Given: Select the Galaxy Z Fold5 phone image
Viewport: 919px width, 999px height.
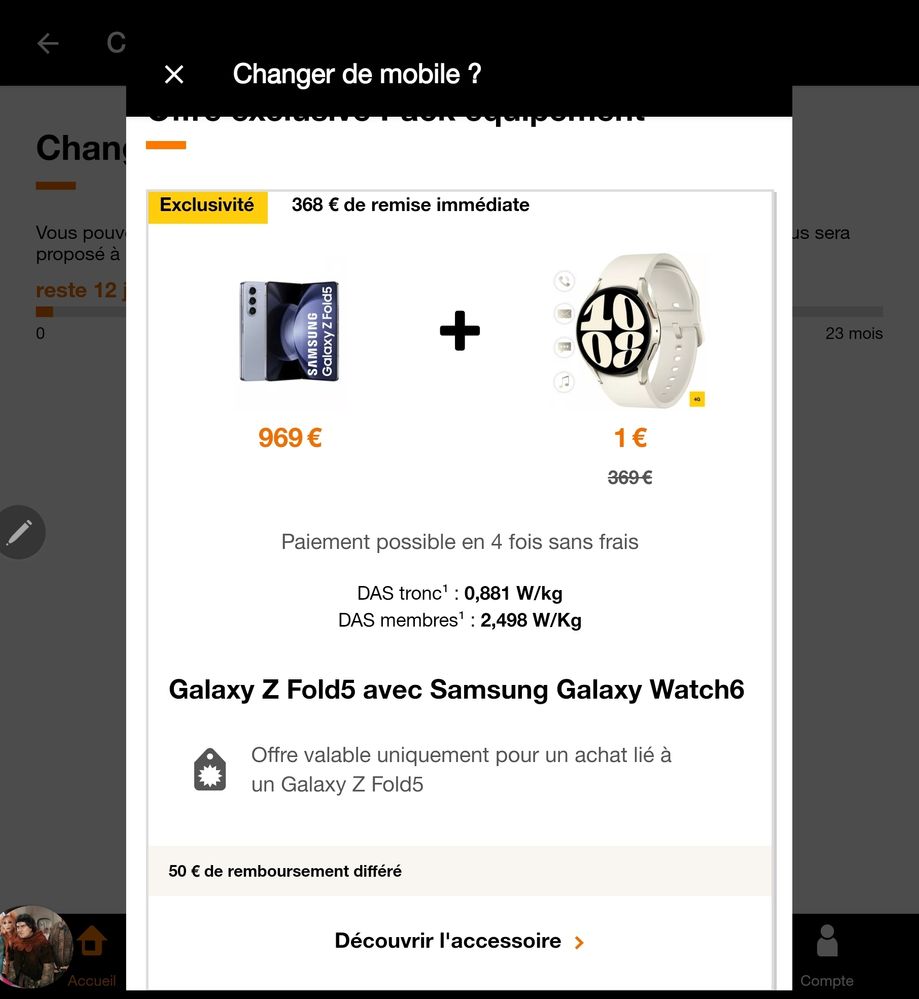Looking at the screenshot, I should click(290, 332).
